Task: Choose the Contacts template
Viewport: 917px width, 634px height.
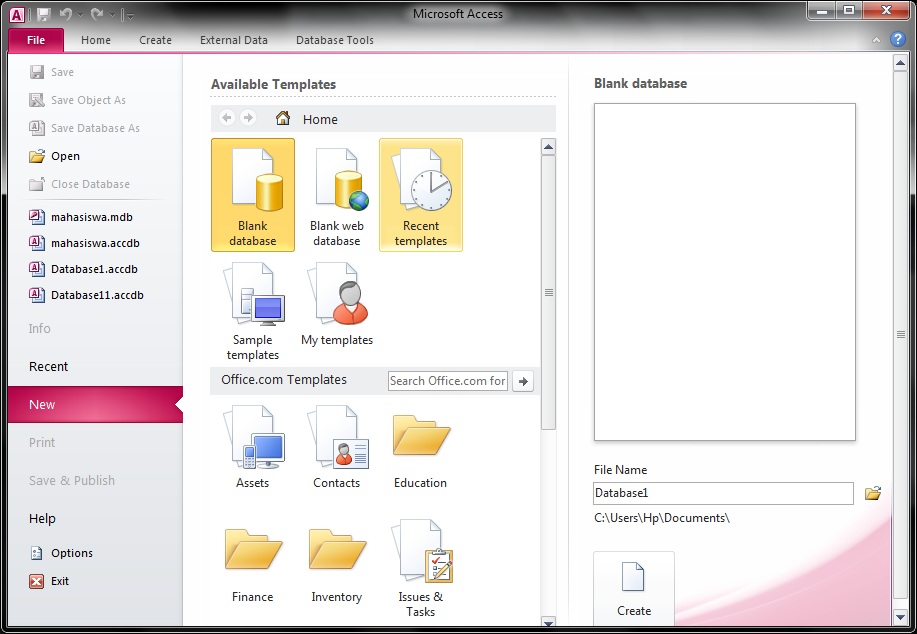Action: [x=337, y=447]
